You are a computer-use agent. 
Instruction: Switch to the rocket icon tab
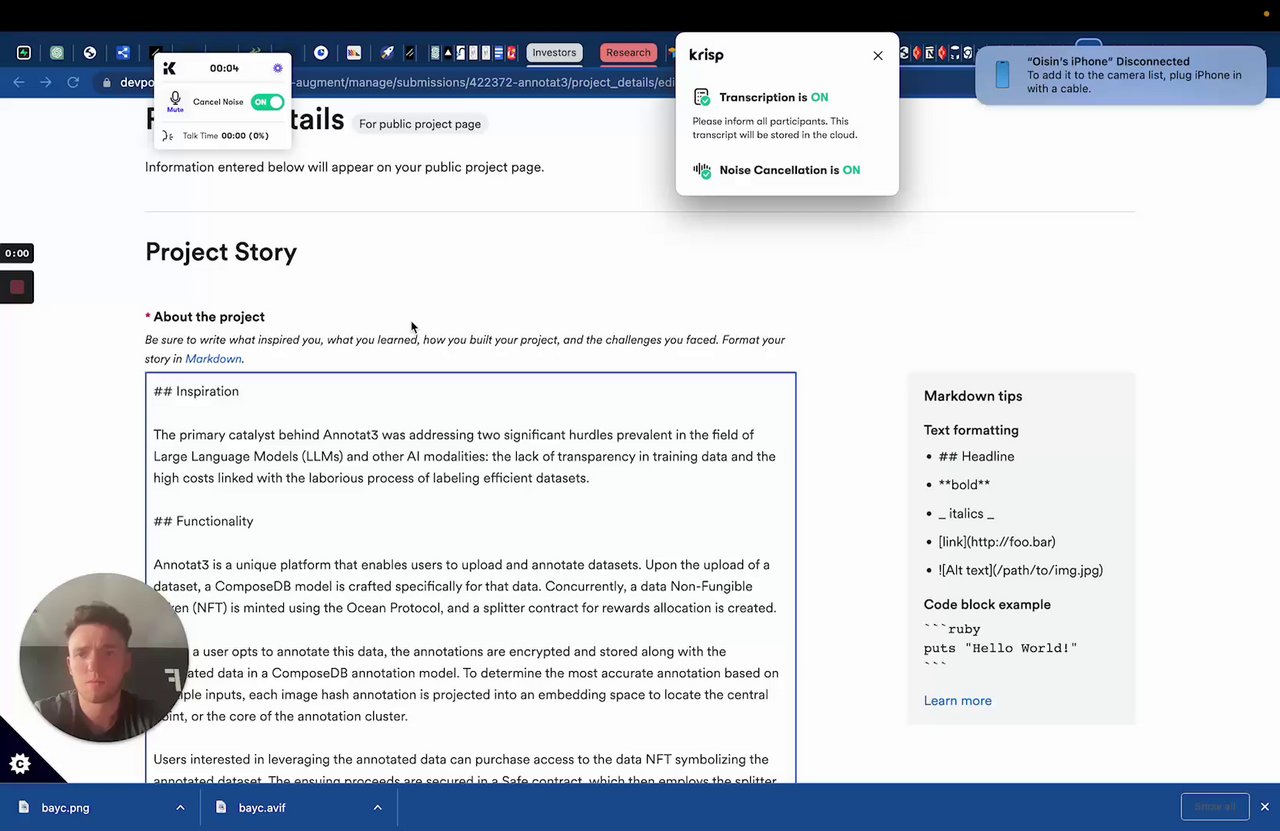pos(387,53)
